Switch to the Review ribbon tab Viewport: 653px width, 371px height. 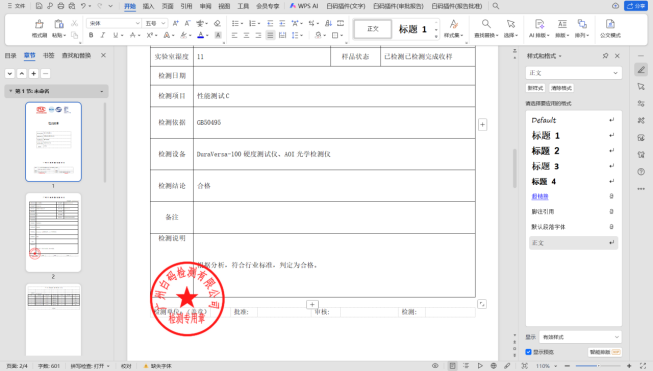pos(205,6)
